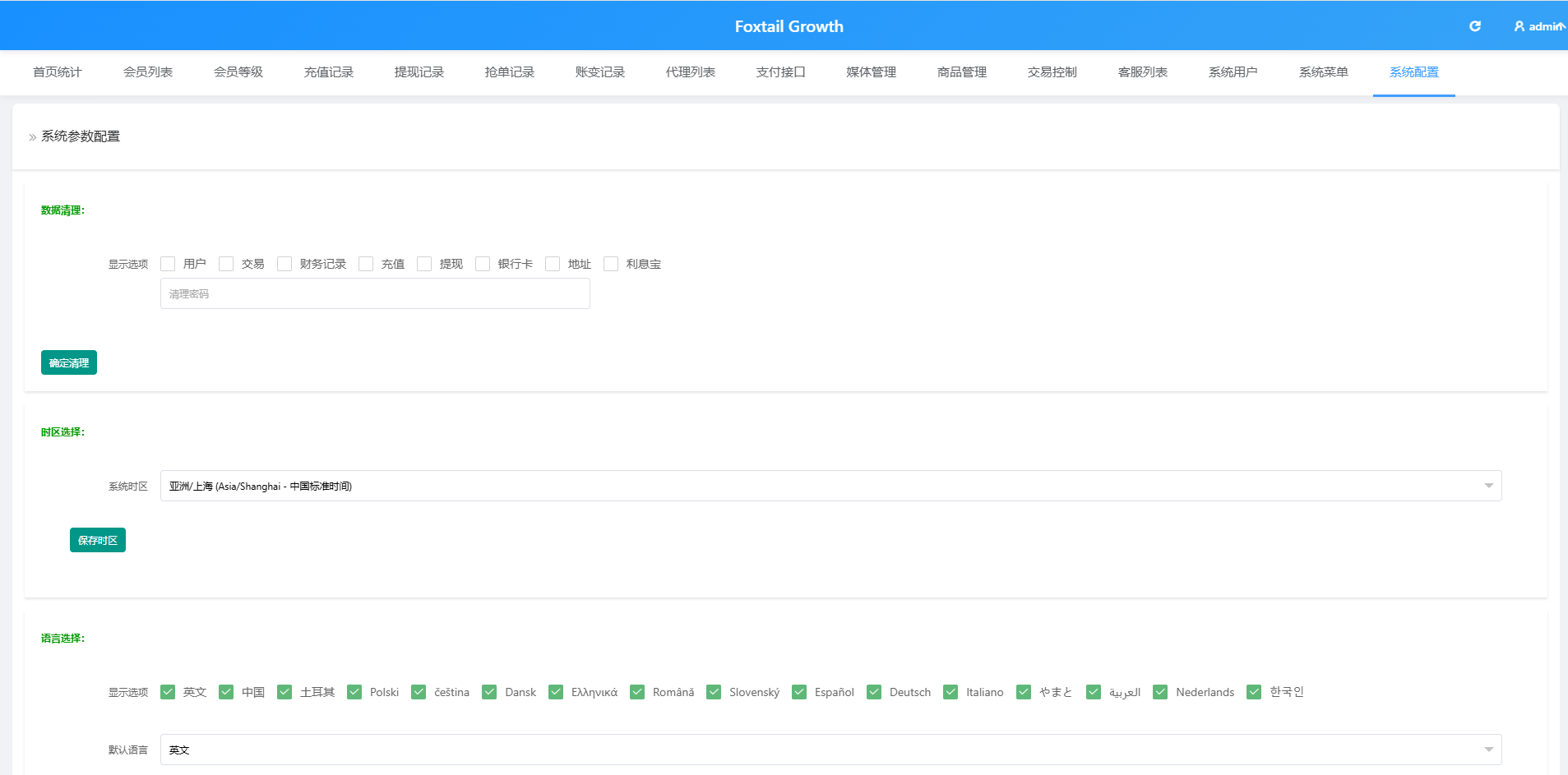The width and height of the screenshot is (1568, 775).
Task: Uncheck the Slovenský language checkbox
Action: pyautogui.click(x=714, y=692)
